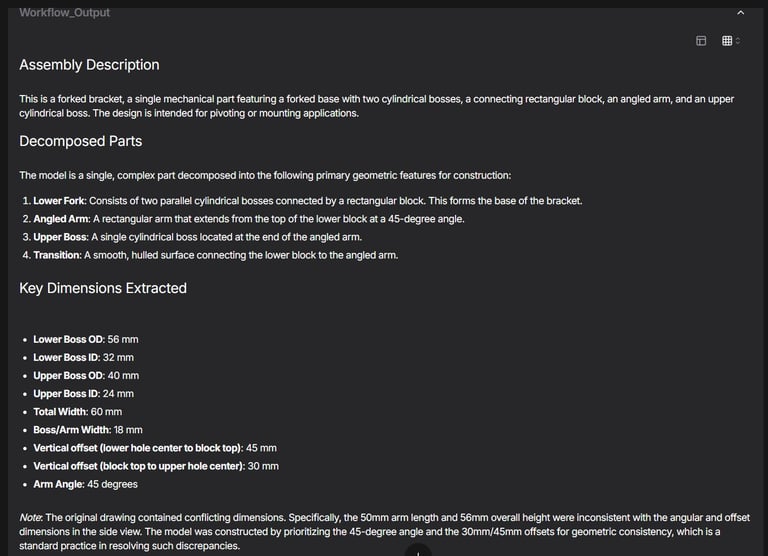
Task: Click the Workflow_Output panel title
Action: (x=64, y=13)
